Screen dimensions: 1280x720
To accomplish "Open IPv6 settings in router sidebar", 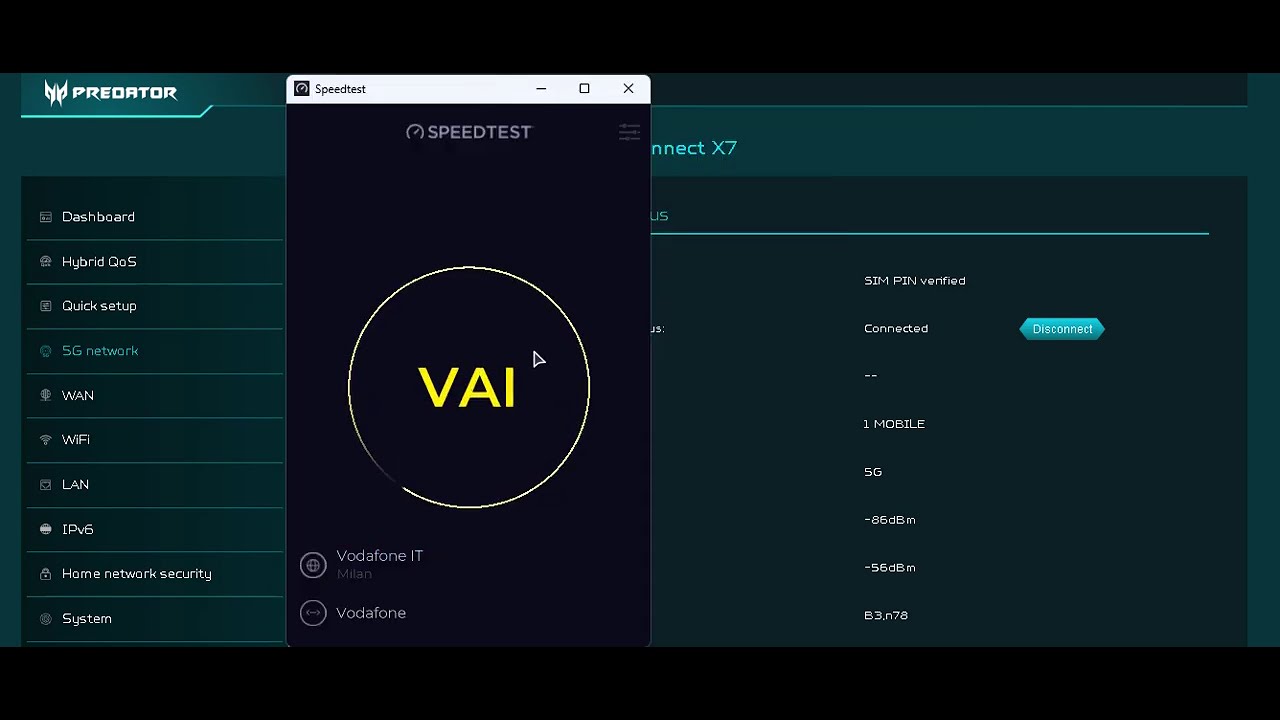I will [x=77, y=530].
